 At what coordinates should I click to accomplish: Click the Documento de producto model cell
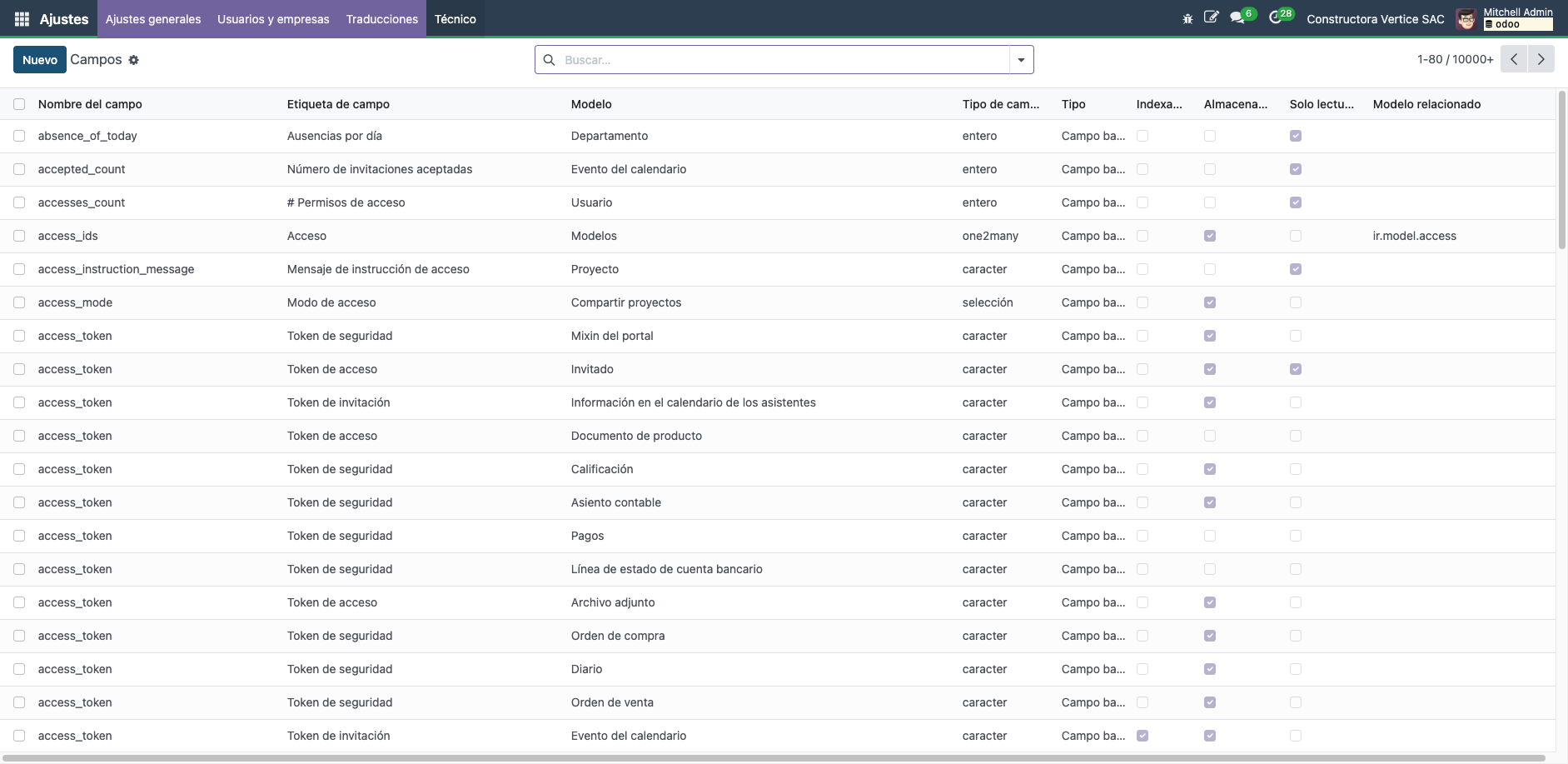coord(636,436)
